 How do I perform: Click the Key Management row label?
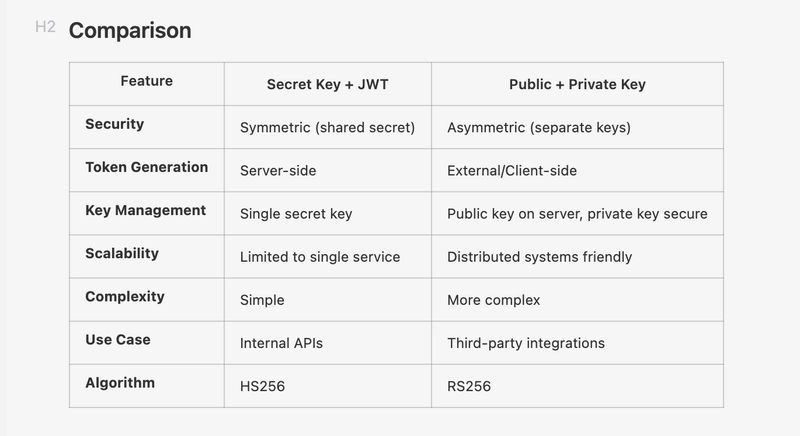point(145,211)
